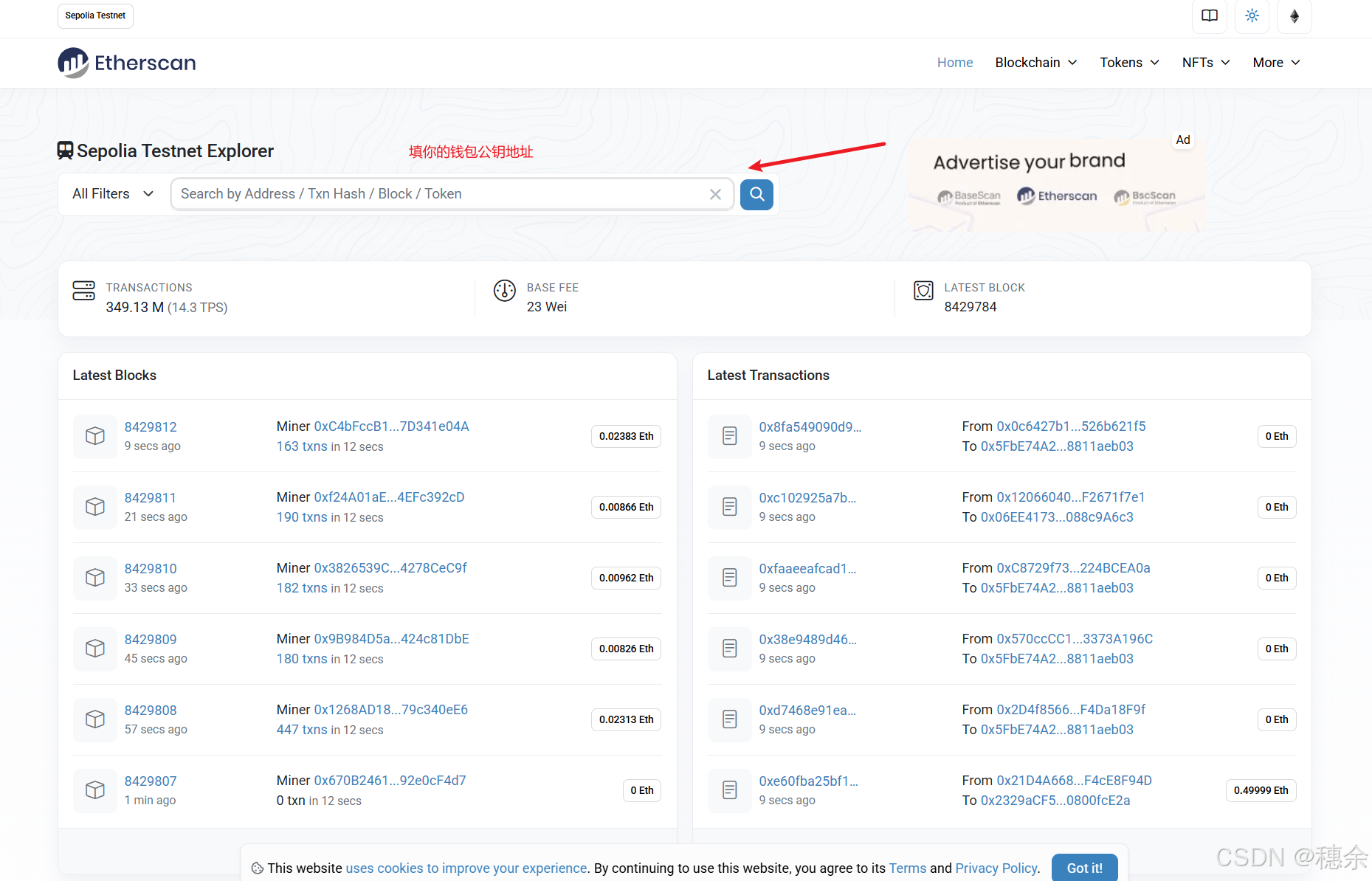The image size is (1372, 881).
Task: Clear the search box with X icon
Action: pos(715,194)
